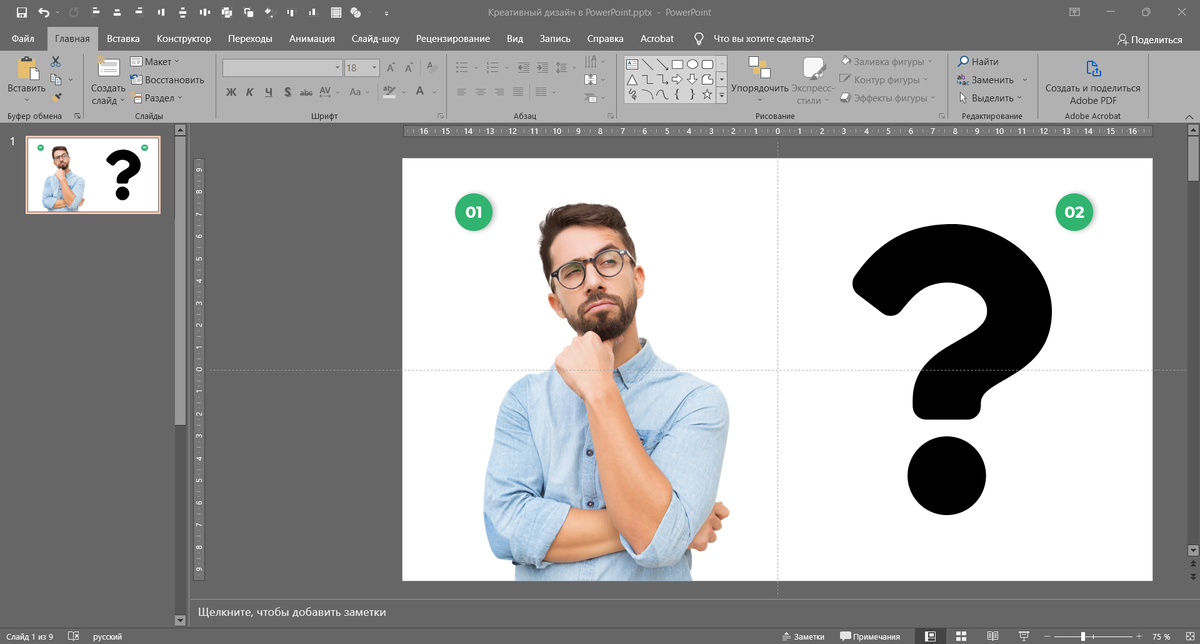Decrease font size with the small A
The height and width of the screenshot is (644, 1200).
click(409, 68)
